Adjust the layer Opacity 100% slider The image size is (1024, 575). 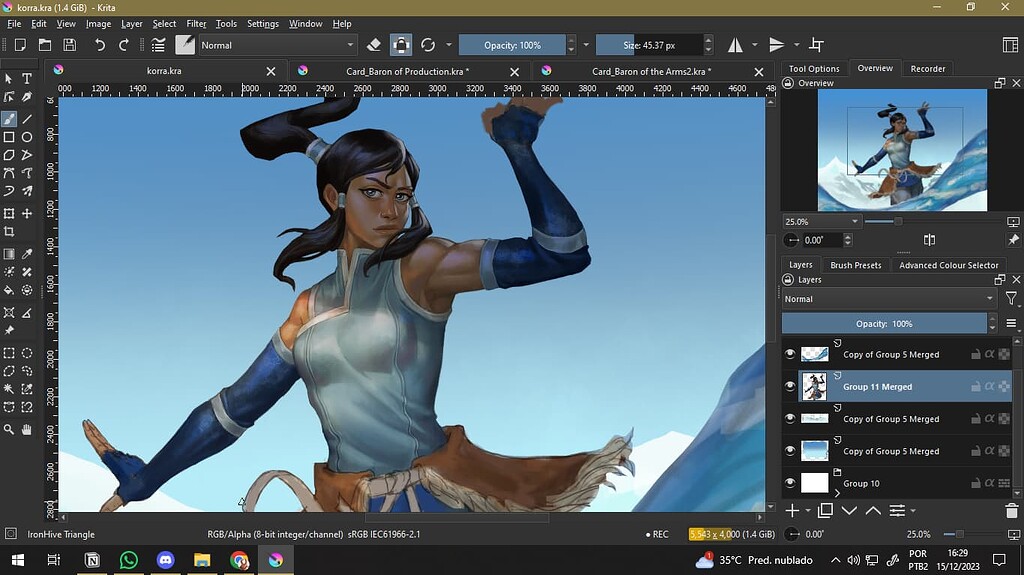(884, 323)
